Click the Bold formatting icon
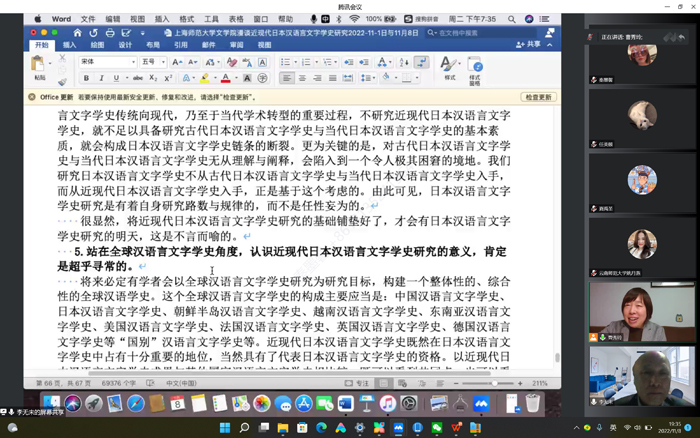700x438 pixels. pyautogui.click(x=86, y=77)
